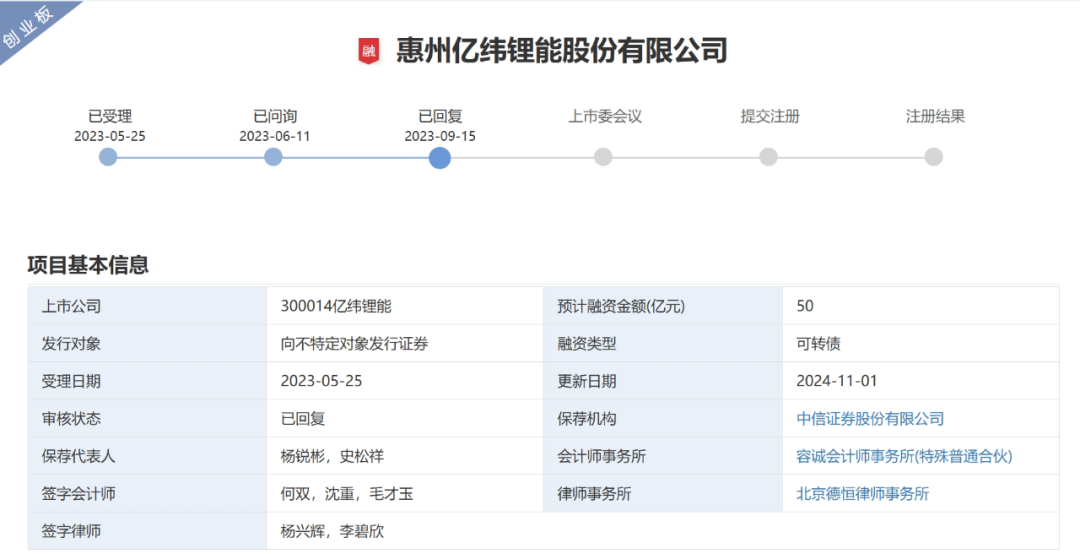Click the 发行对象 row label
Image resolution: width=1080 pixels, height=554 pixels.
pyautogui.click(x=71, y=344)
